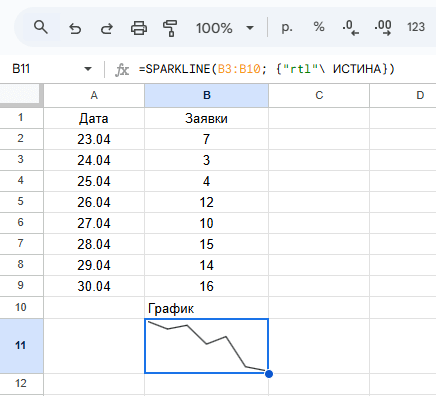The image size is (436, 396).
Task: Select cell with date 29.04
Action: [x=94, y=265]
